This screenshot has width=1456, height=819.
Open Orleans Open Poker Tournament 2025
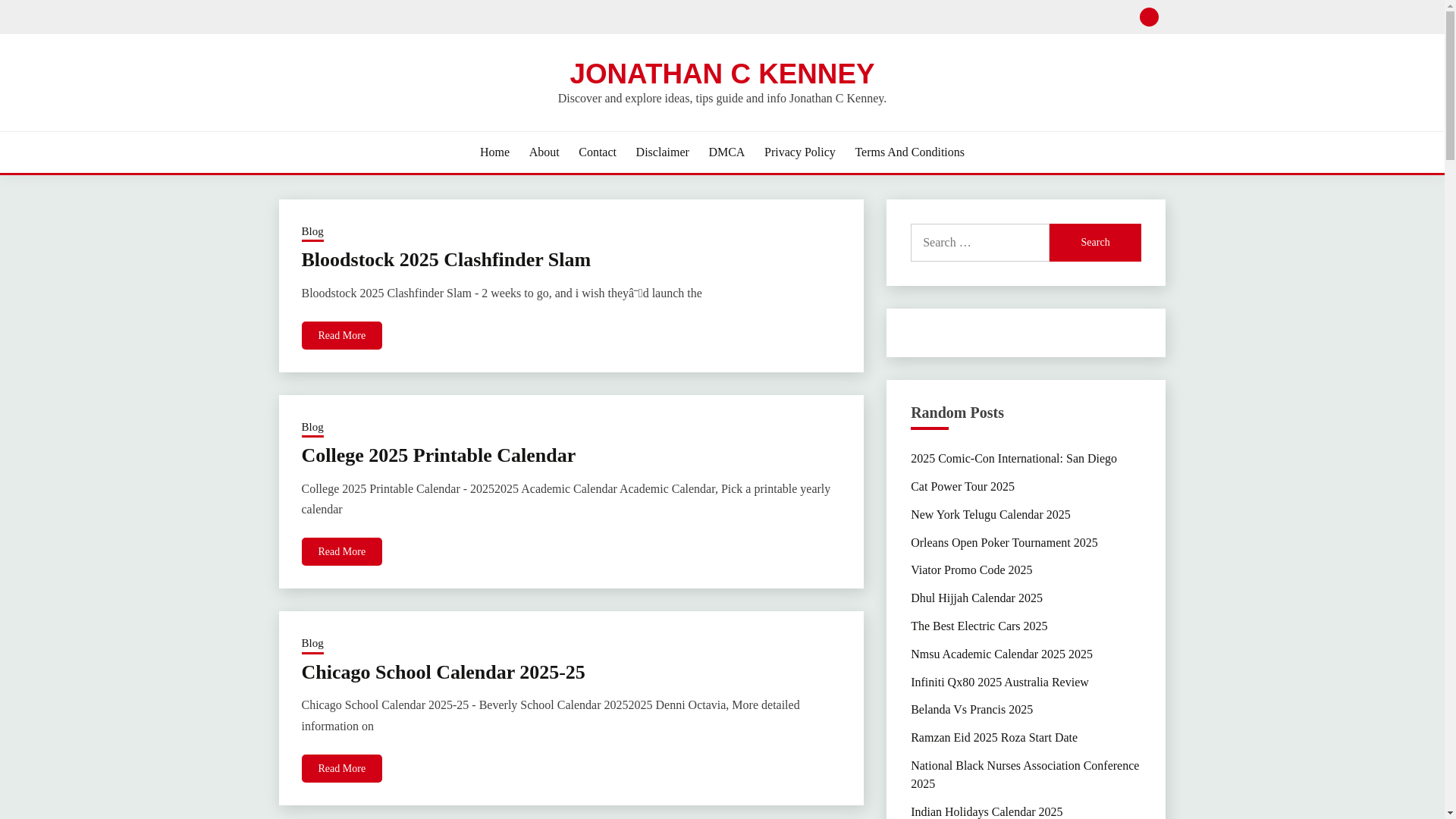point(1004,543)
